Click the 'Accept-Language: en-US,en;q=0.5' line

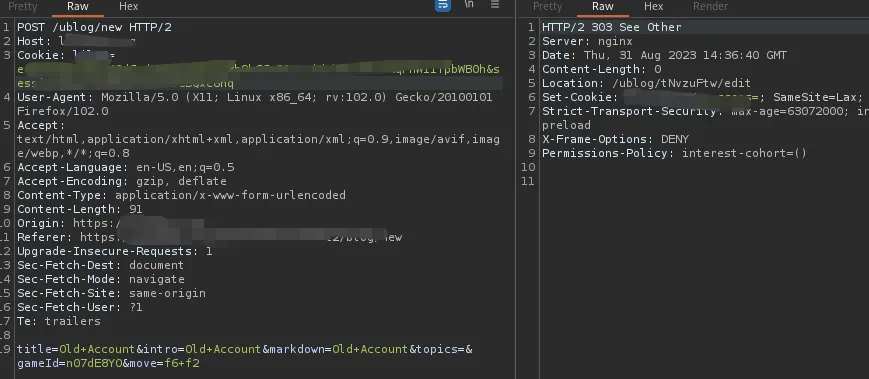click(125, 167)
